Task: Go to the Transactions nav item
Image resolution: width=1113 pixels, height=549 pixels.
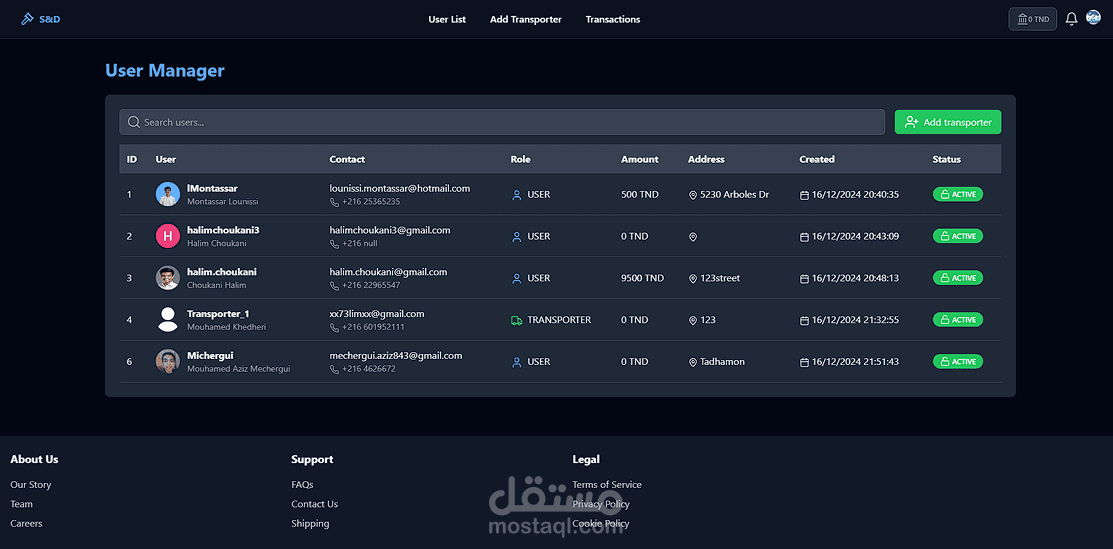Action: click(x=613, y=19)
